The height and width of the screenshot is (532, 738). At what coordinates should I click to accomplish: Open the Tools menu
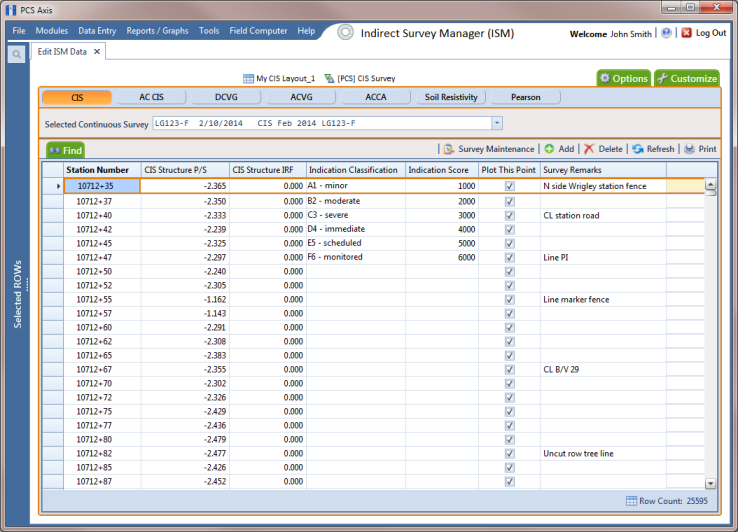pyautogui.click(x=209, y=31)
